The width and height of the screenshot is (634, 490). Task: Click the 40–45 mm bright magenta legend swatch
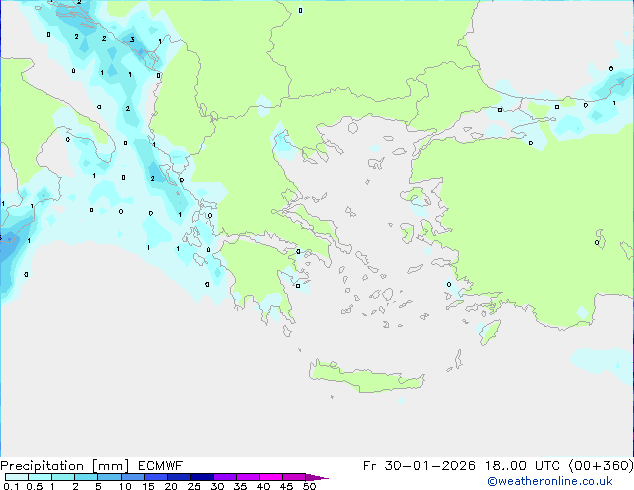pos(271,477)
